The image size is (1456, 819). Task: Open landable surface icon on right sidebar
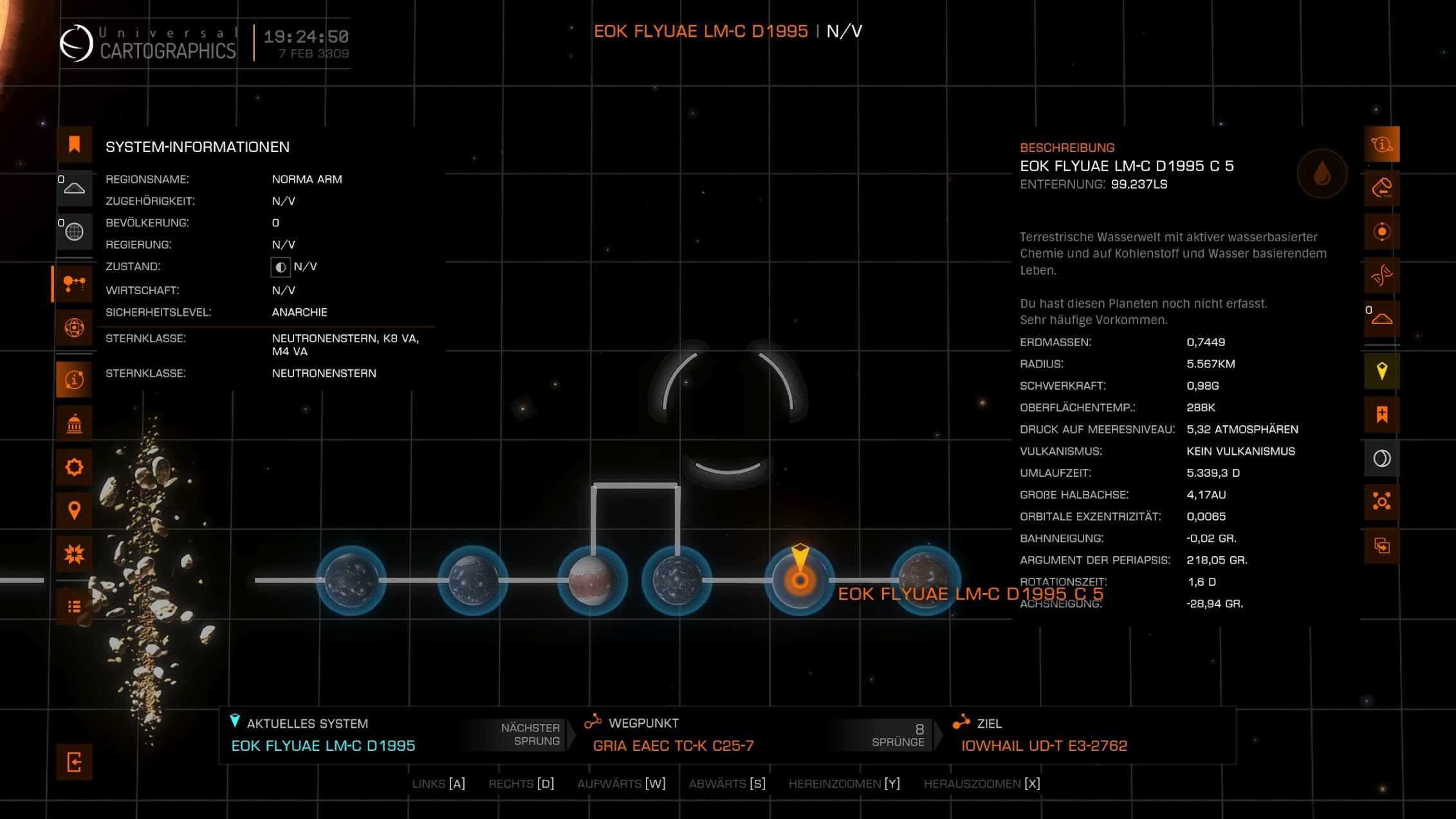[x=1381, y=318]
